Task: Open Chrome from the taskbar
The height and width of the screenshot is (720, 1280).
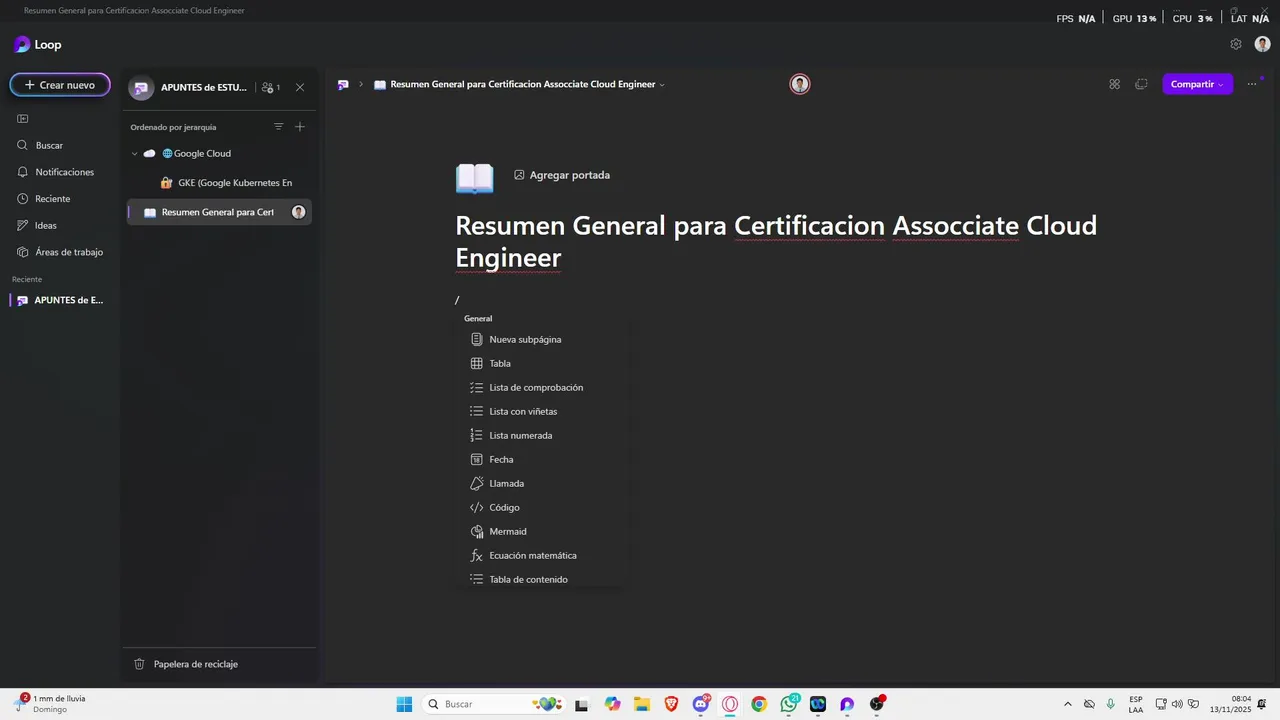Action: tap(759, 704)
